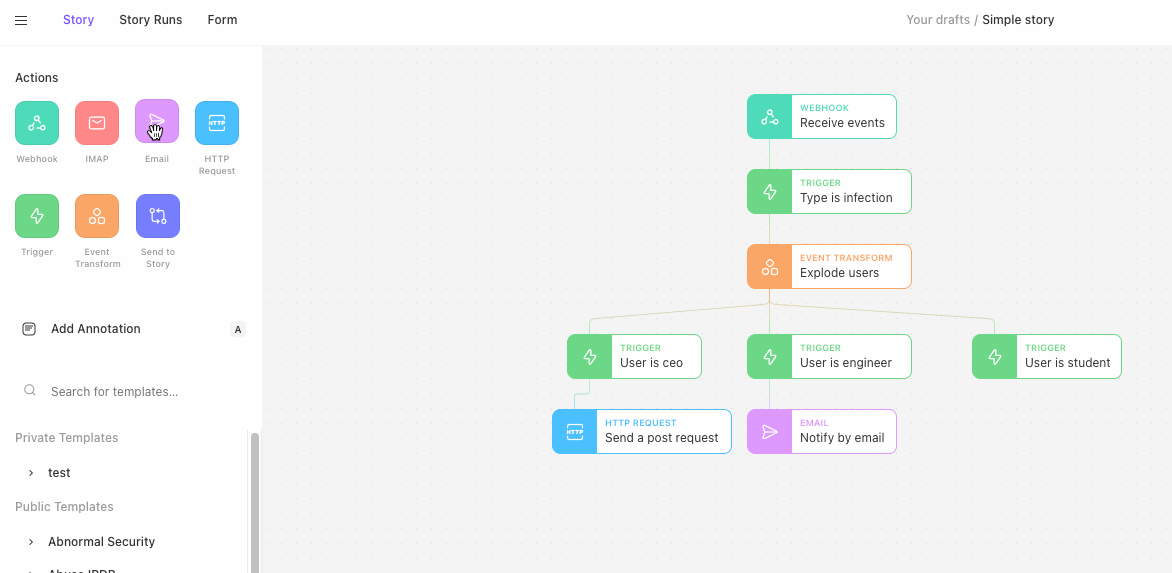Go to Your drafts breadcrumb
The image size is (1172, 573).
click(x=937, y=20)
